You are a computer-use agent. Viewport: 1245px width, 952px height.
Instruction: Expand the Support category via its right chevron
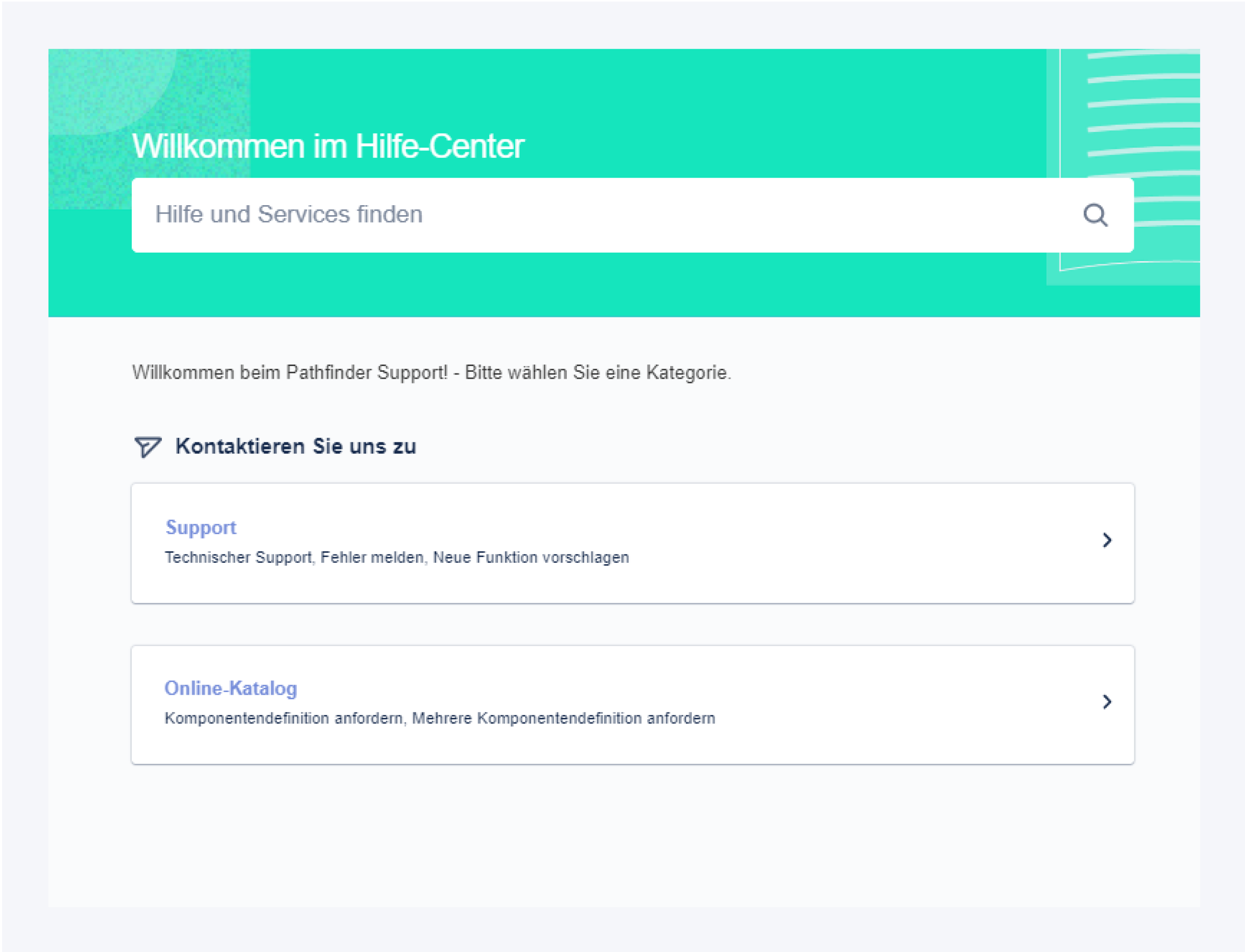1107,541
